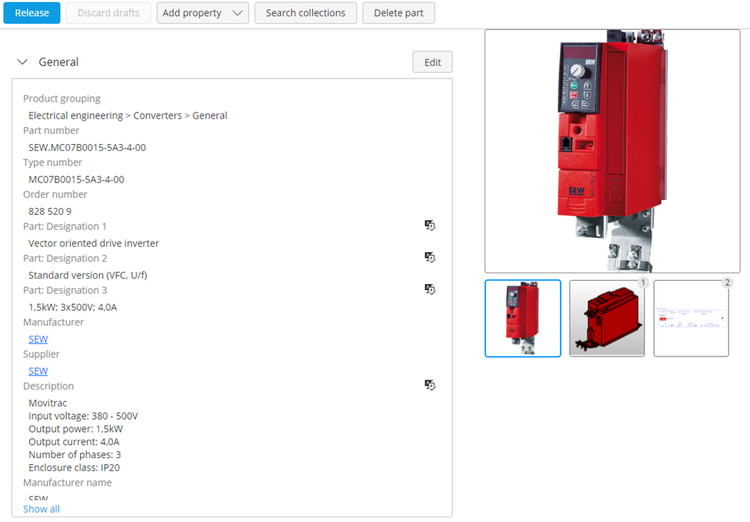Click the Delete part button

coord(398,13)
